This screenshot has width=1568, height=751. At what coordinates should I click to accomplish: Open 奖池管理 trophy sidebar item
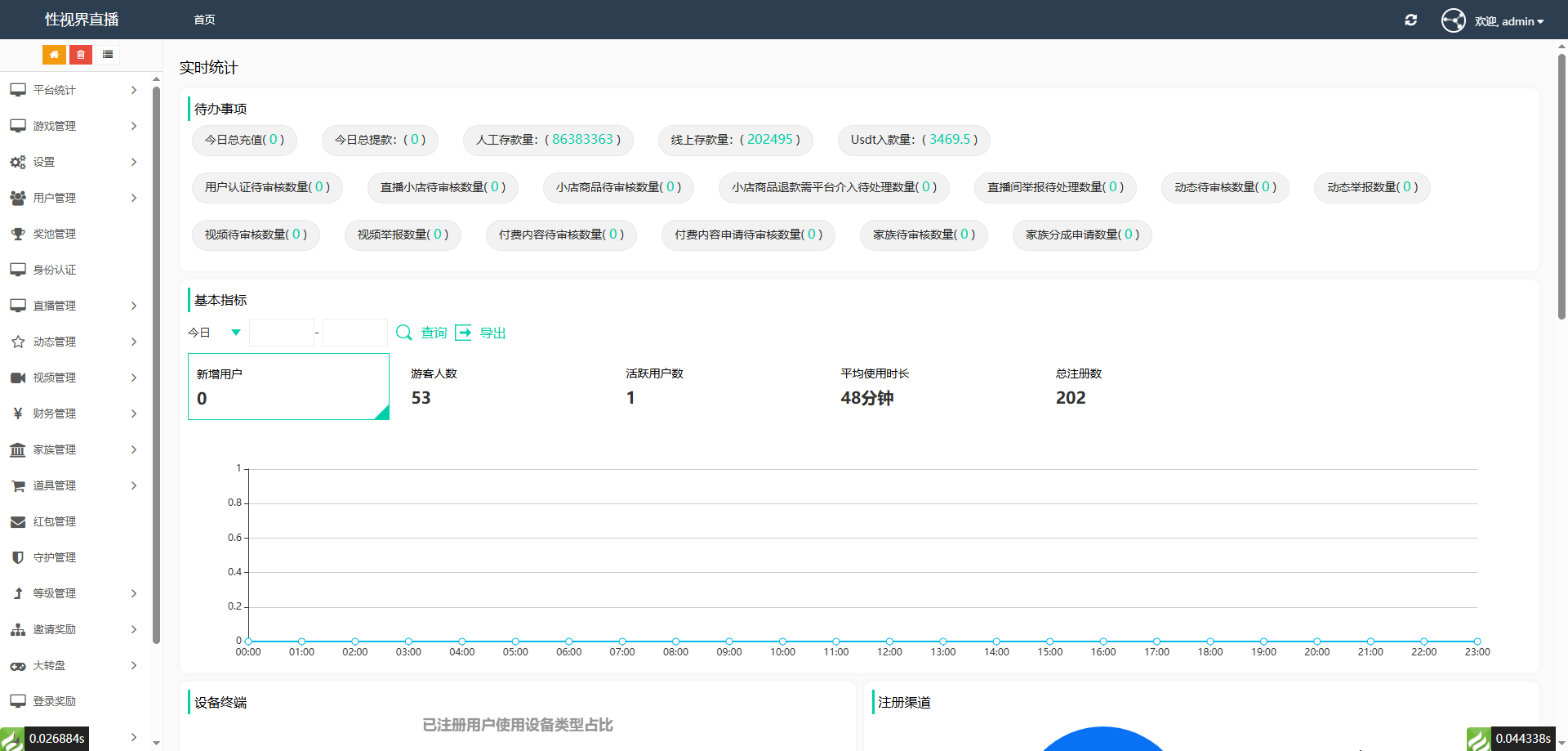(x=54, y=234)
